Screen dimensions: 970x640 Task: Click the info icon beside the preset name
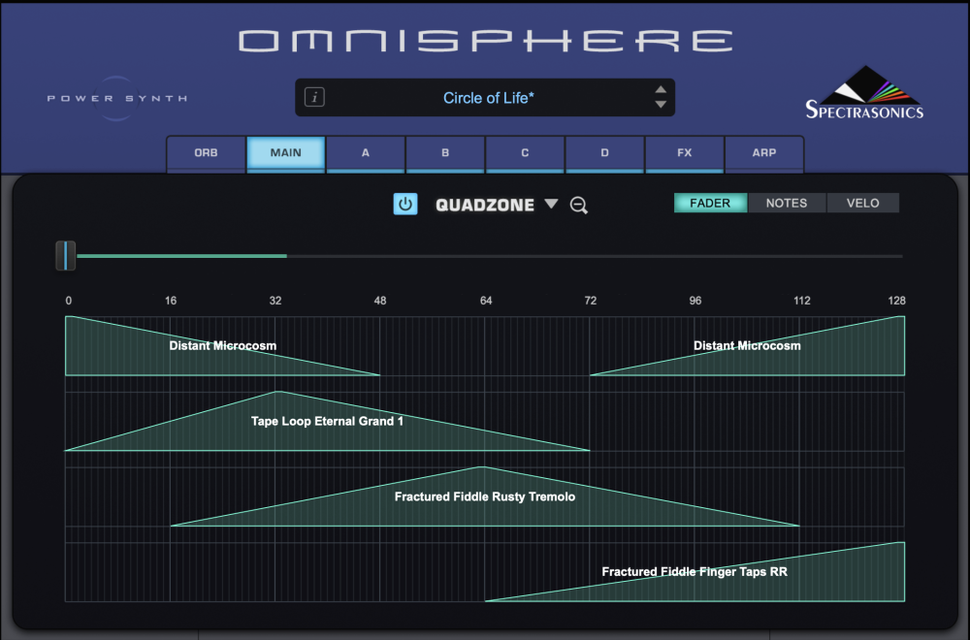pyautogui.click(x=315, y=97)
